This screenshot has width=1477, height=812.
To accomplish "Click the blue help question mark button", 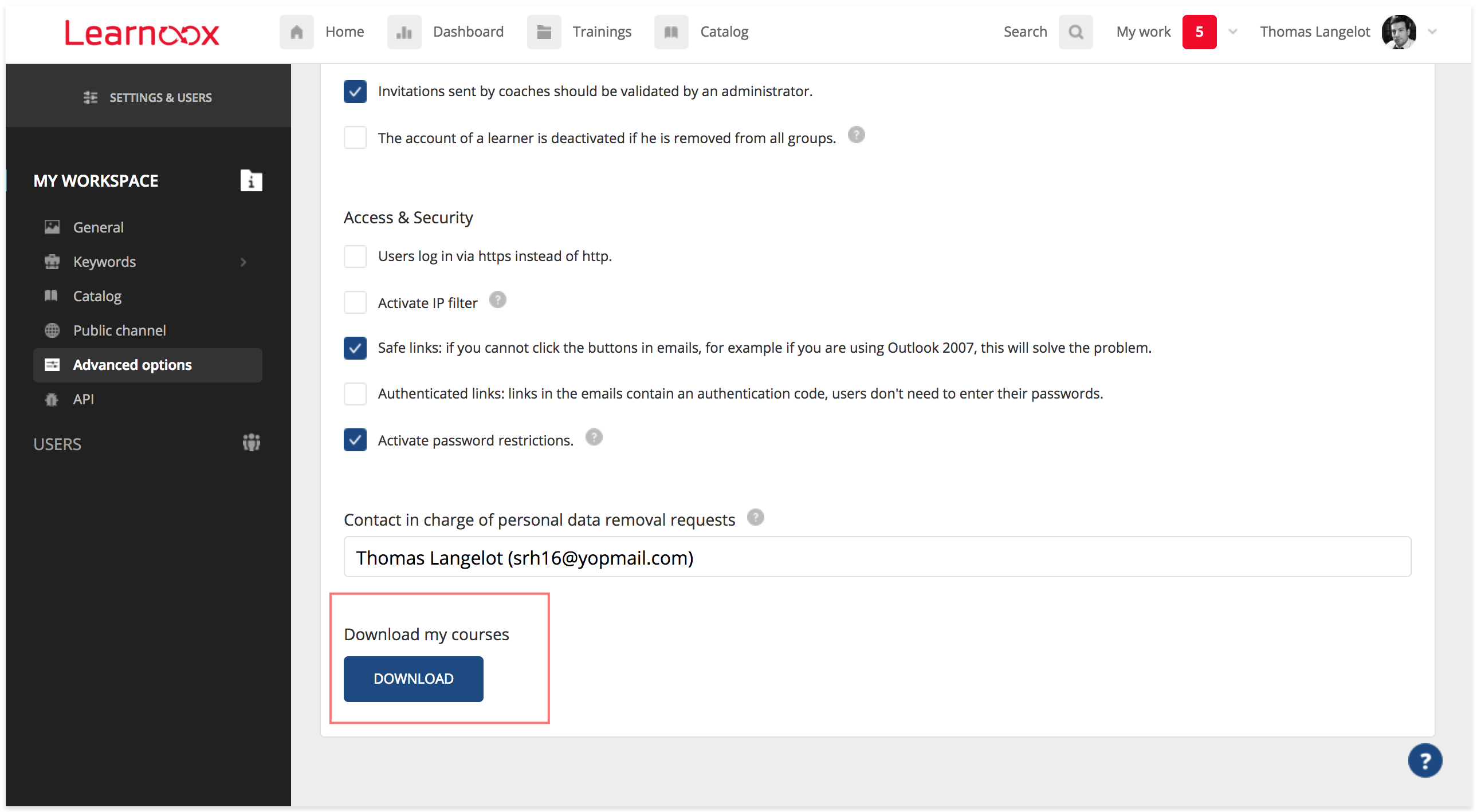I will [x=1424, y=760].
